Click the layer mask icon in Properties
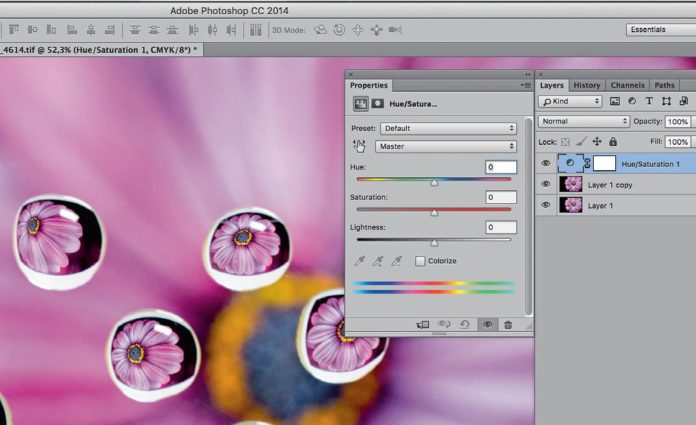The height and width of the screenshot is (425, 696). [378, 103]
